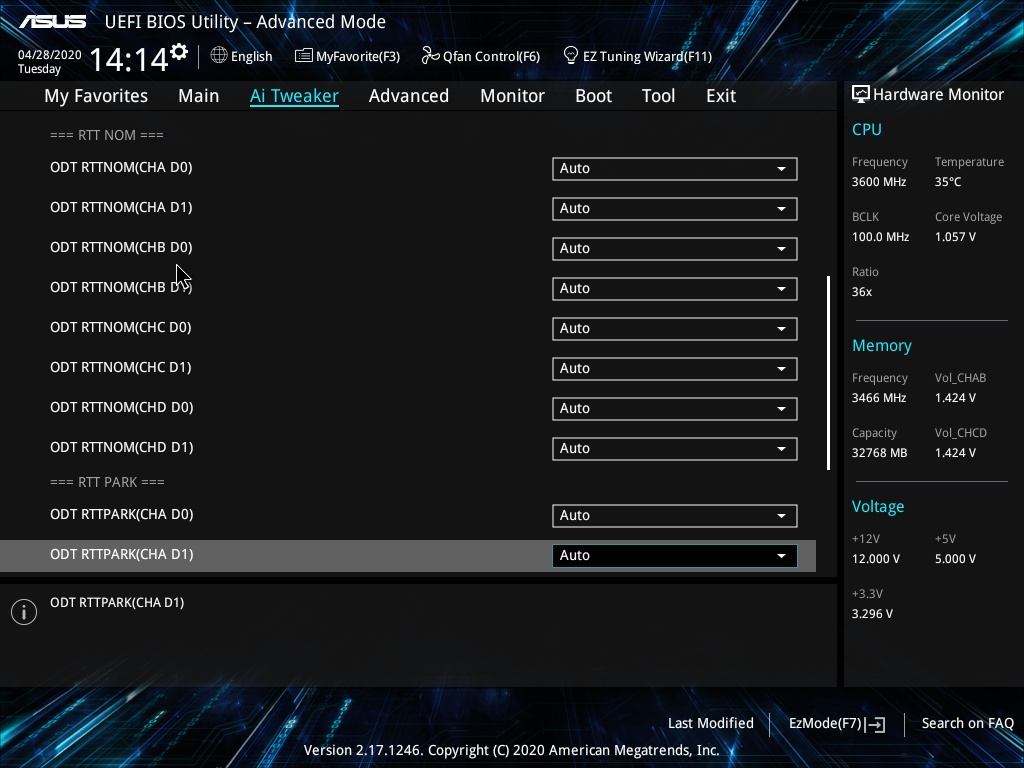Image resolution: width=1024 pixels, height=768 pixels.
Task: Click CPU temperature value 35°C
Action: point(948,182)
